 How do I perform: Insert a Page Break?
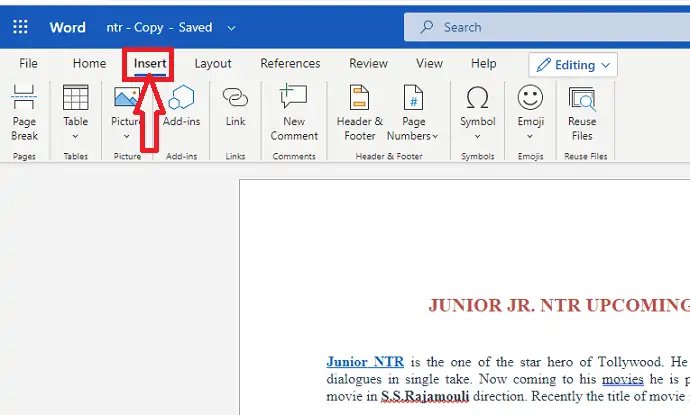click(x=24, y=113)
